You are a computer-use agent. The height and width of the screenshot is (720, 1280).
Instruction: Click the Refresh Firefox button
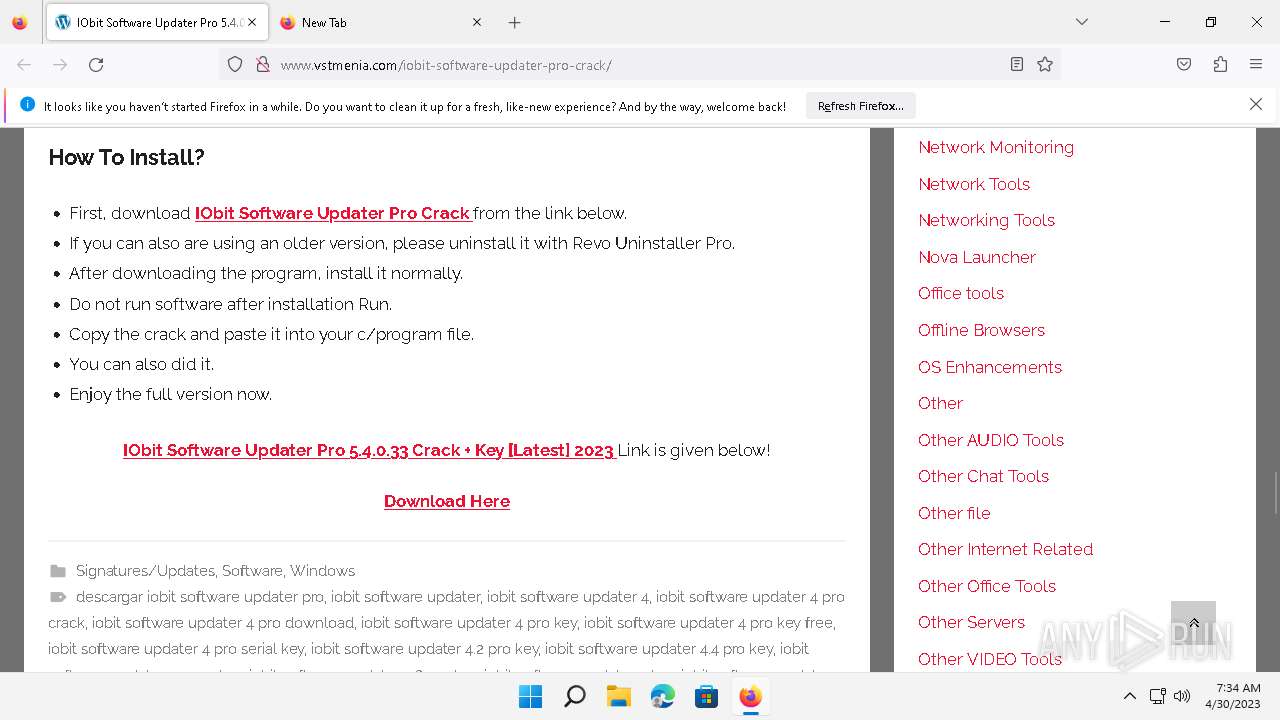(860, 105)
